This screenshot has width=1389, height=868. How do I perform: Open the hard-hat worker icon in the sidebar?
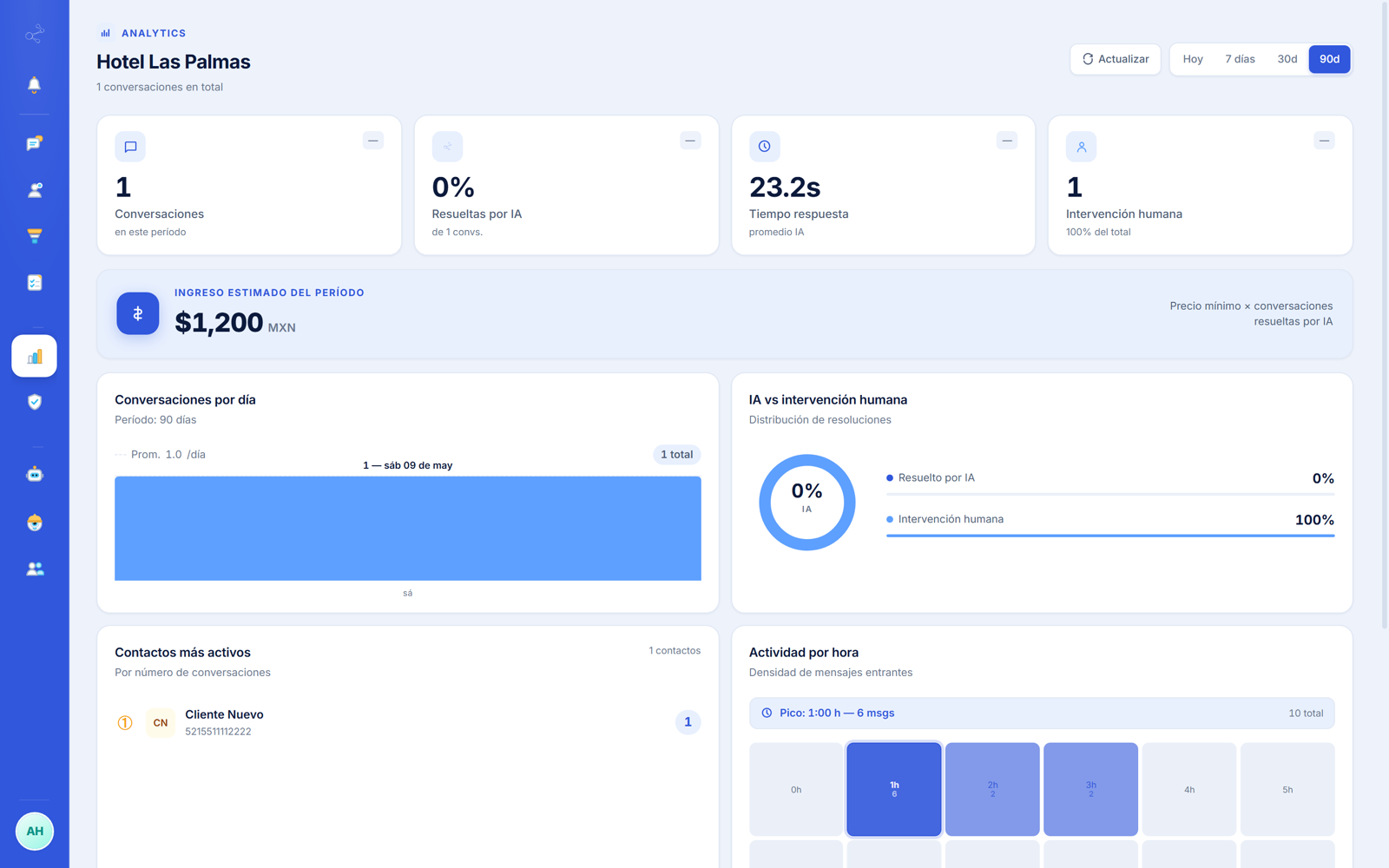34,523
